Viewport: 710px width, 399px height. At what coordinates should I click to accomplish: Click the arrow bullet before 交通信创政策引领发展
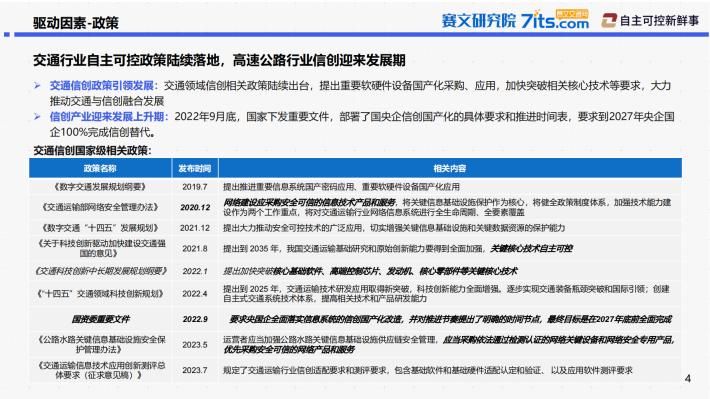pyautogui.click(x=38, y=86)
